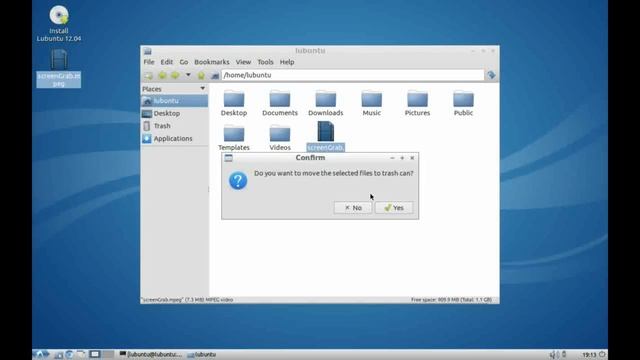The image size is (640, 360).
Task: Open the Edit menu
Action: click(167, 62)
